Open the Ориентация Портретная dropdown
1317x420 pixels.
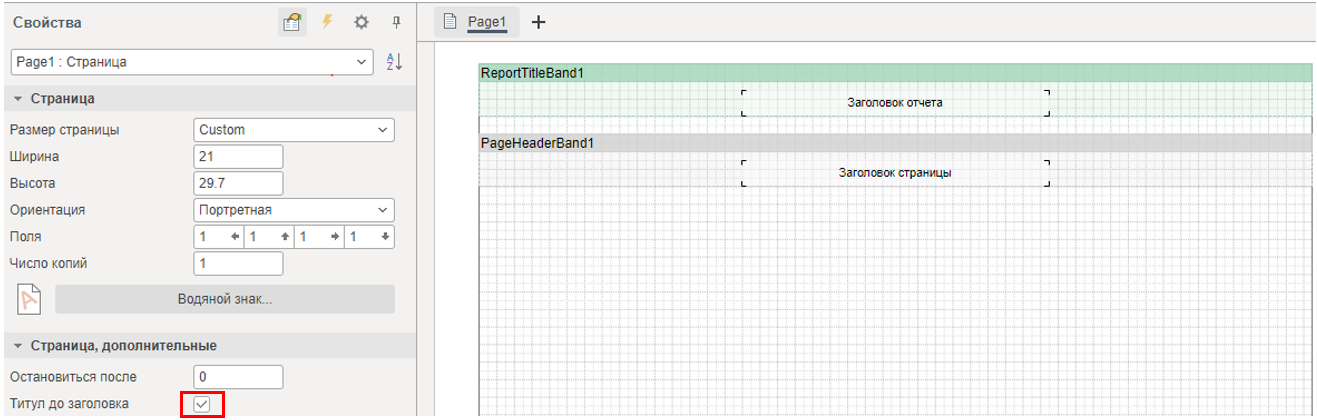293,210
